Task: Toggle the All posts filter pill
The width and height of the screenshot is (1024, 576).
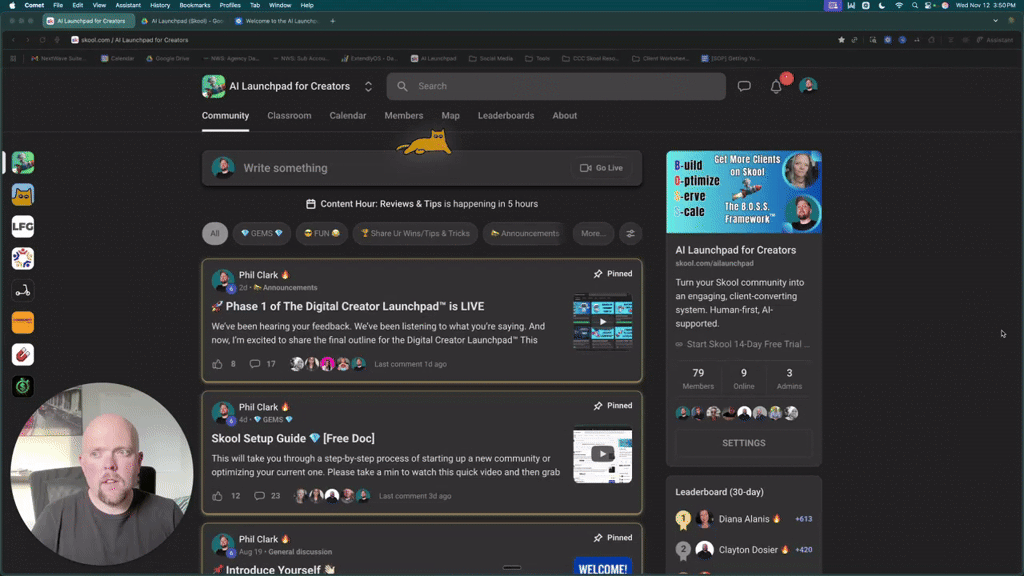Action: (x=214, y=233)
